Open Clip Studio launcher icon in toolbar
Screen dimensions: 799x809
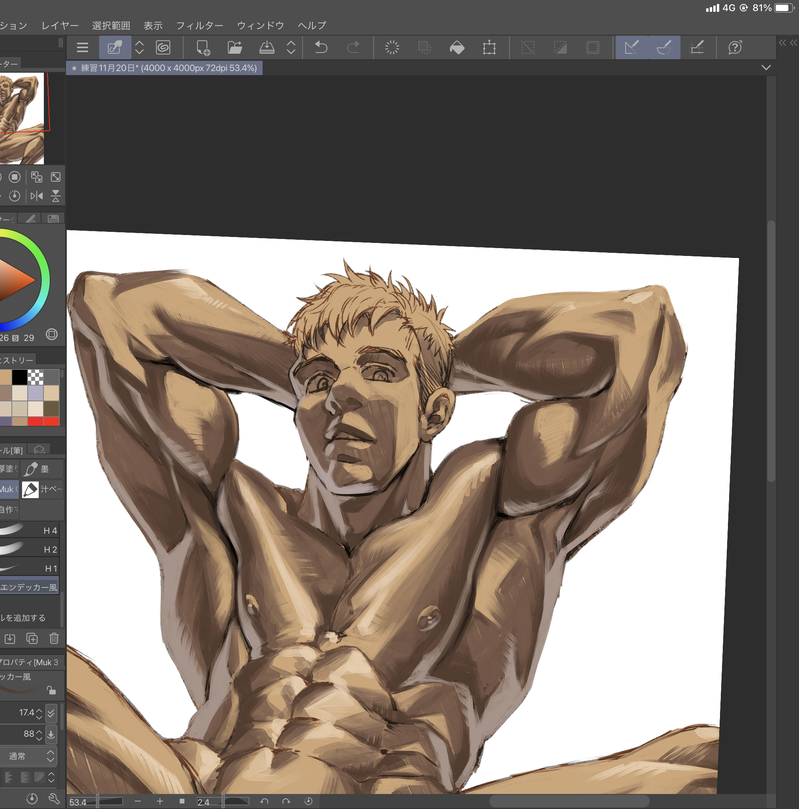[x=163, y=48]
